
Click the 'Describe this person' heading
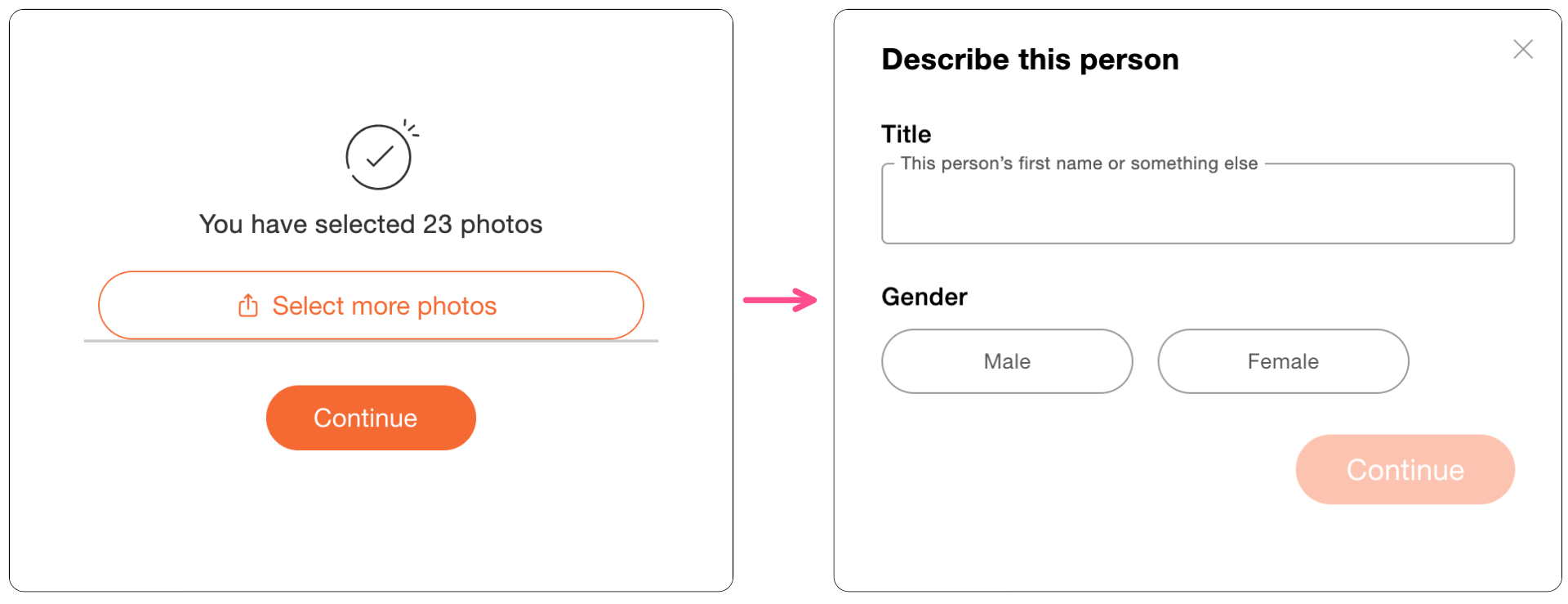[x=1030, y=60]
